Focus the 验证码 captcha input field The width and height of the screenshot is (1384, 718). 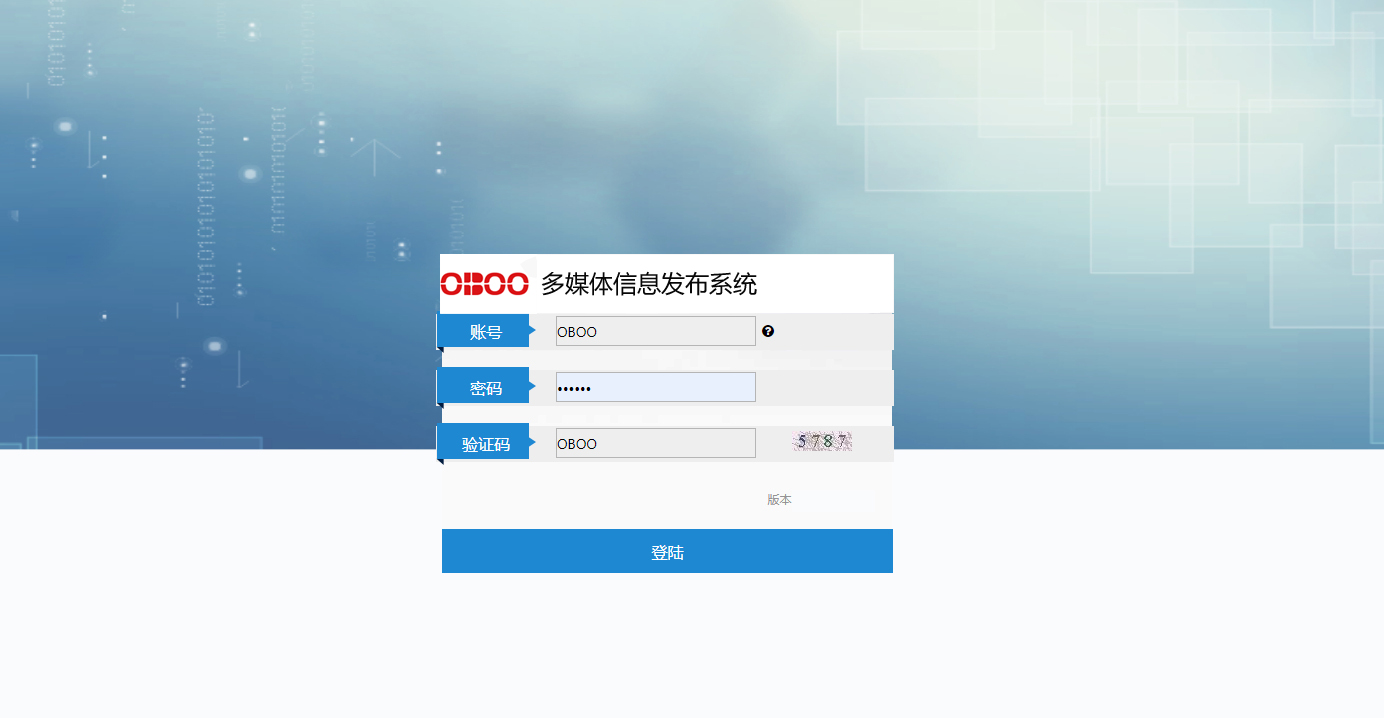(655, 443)
